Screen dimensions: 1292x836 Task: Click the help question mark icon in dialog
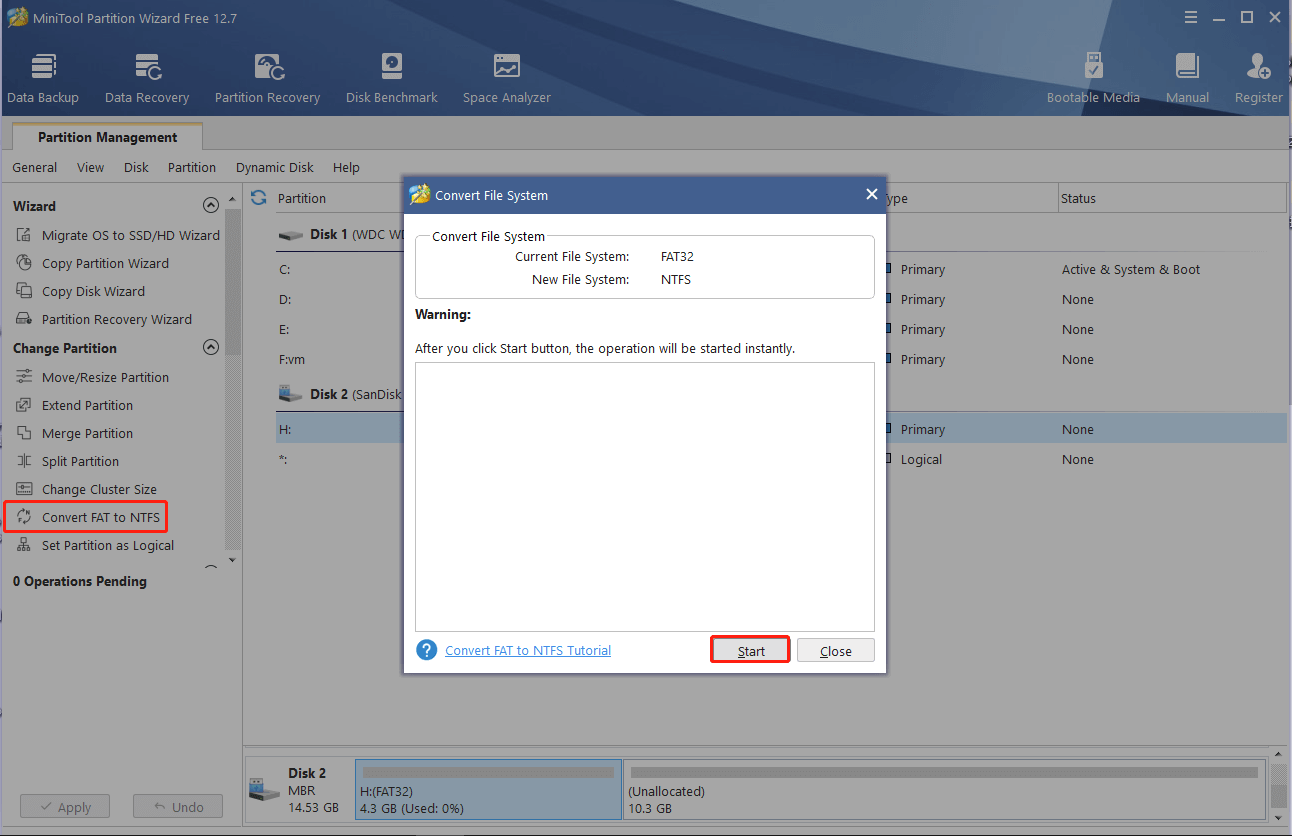click(x=427, y=650)
